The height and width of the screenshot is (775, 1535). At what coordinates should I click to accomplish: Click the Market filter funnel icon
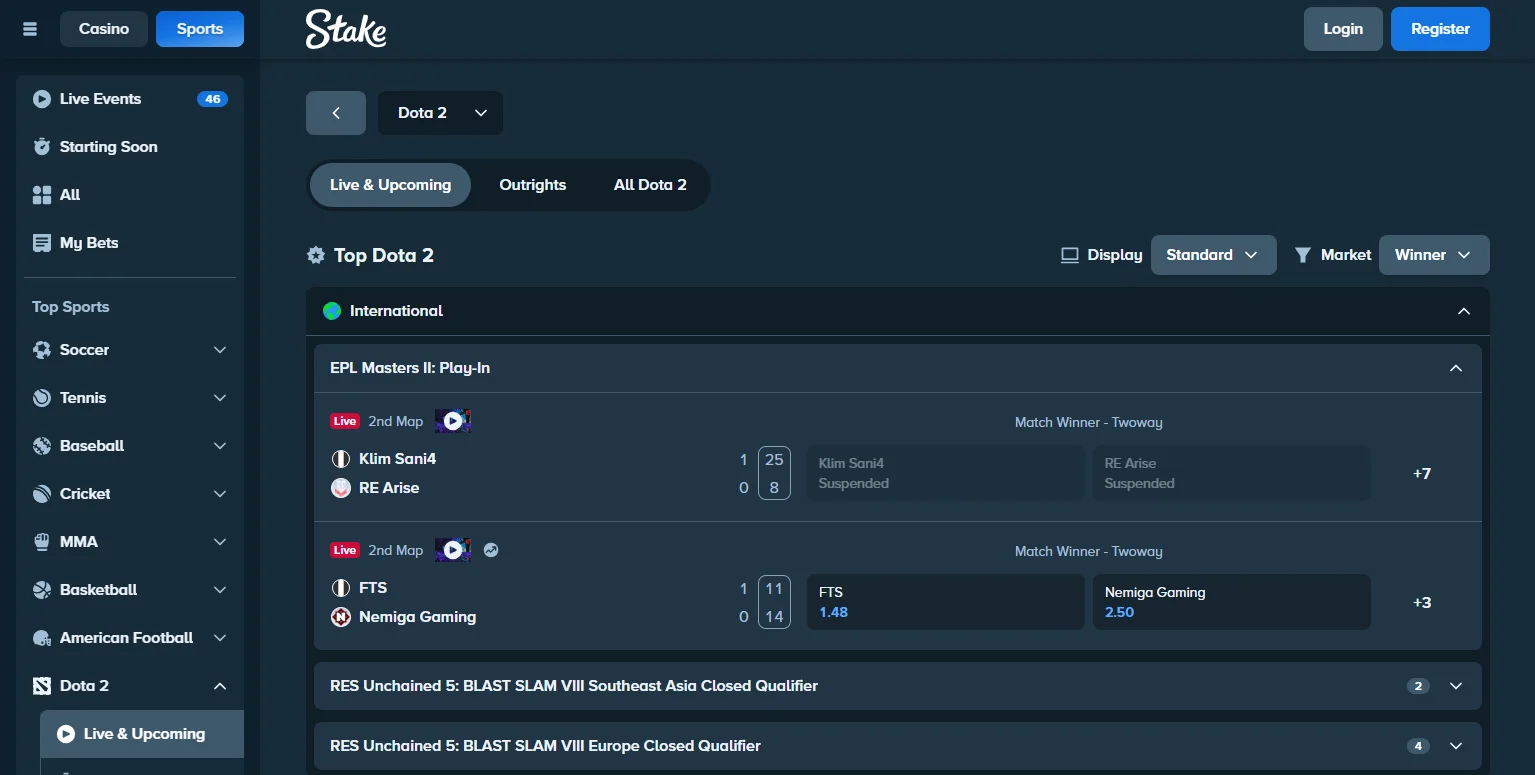coord(1303,255)
